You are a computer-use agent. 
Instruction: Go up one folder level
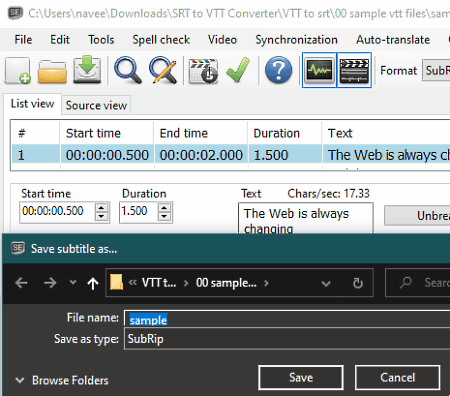point(93,283)
